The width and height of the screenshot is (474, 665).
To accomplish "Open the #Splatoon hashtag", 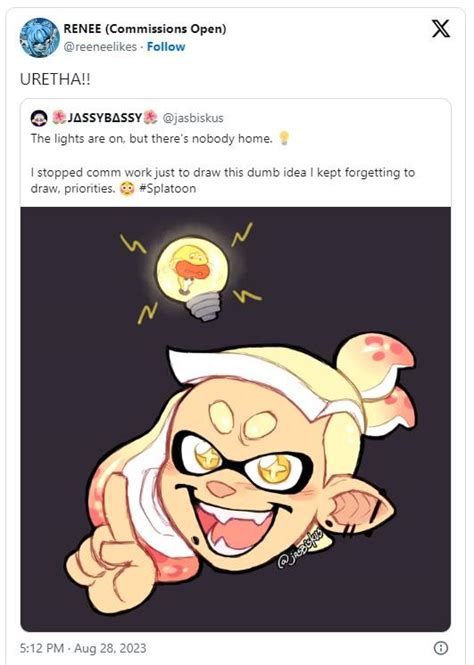I will (167, 188).
